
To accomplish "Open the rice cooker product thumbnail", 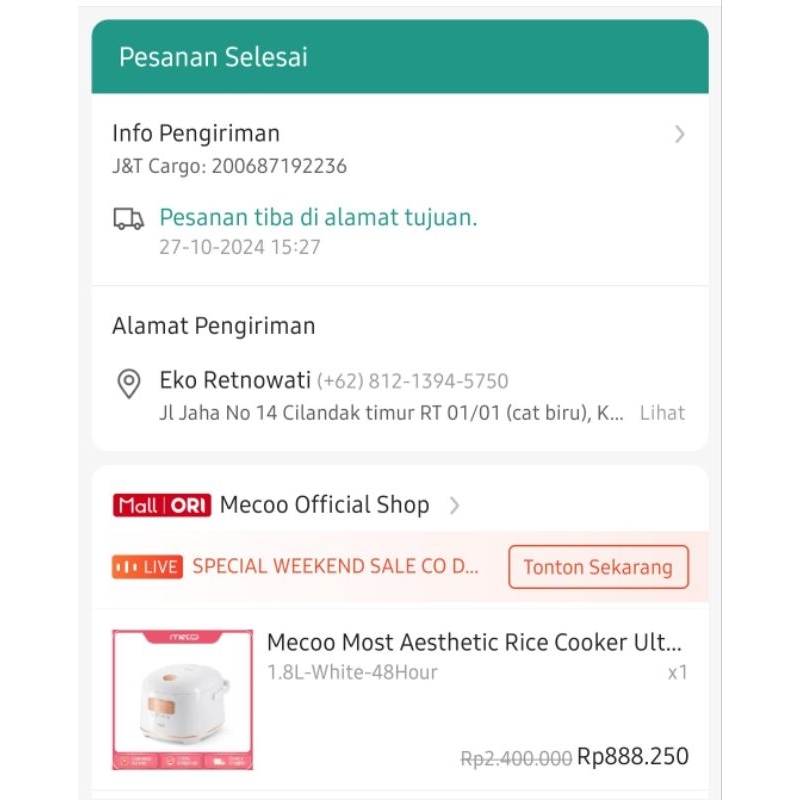I will pos(182,699).
